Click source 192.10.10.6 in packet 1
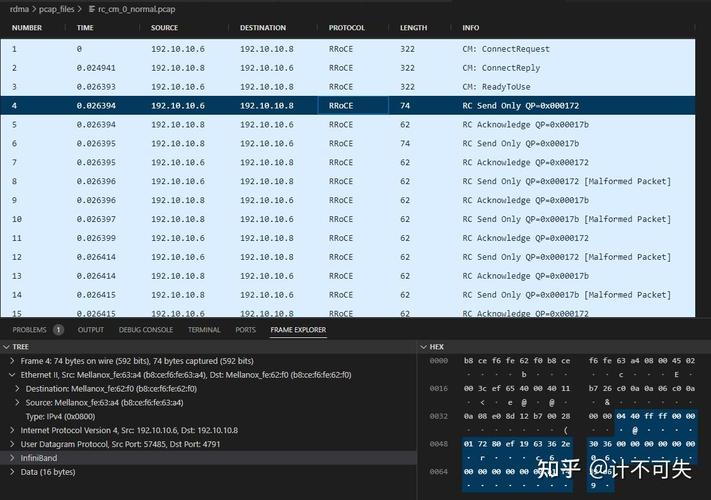The width and height of the screenshot is (711, 500). [178, 49]
